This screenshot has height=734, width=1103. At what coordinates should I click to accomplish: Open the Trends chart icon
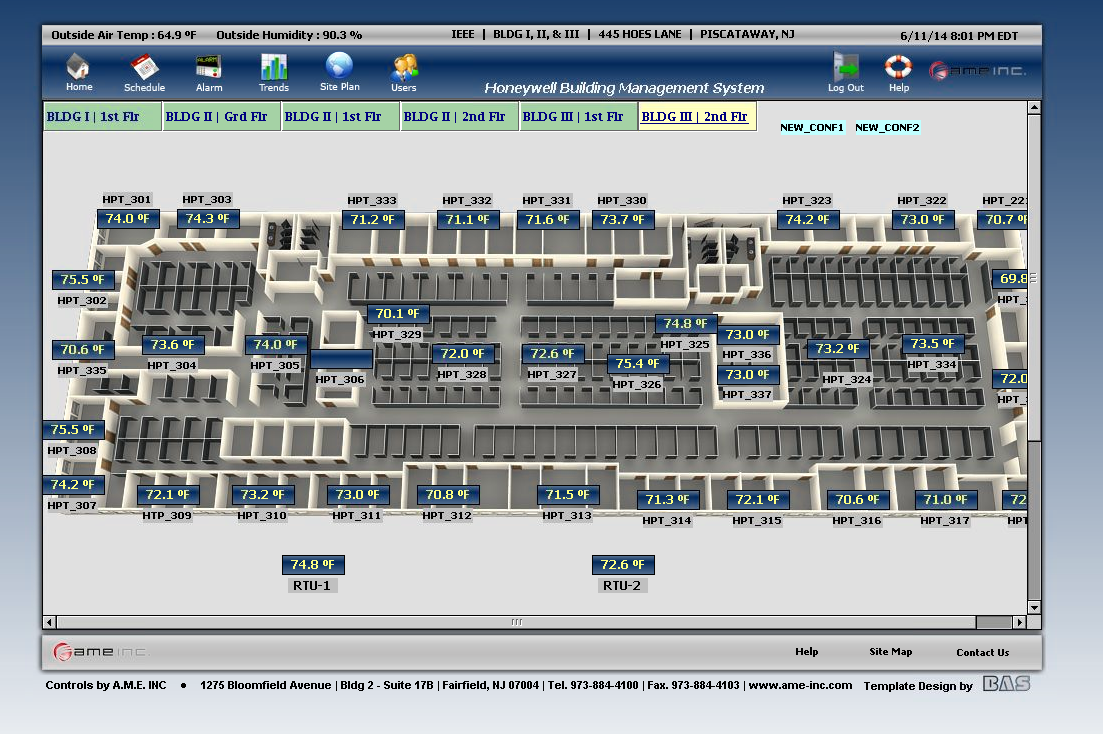point(274,68)
